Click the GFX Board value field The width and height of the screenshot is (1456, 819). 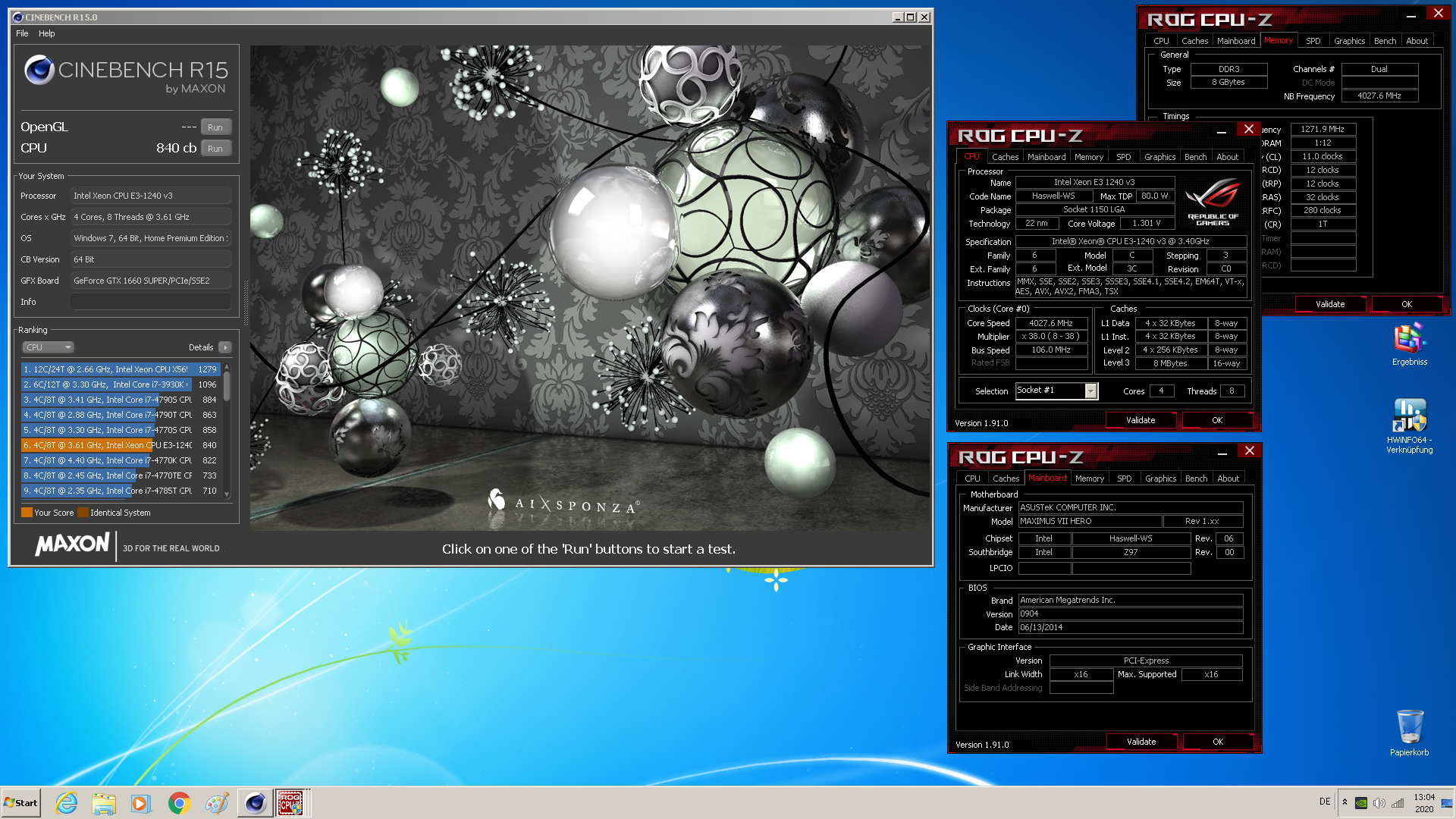point(151,281)
